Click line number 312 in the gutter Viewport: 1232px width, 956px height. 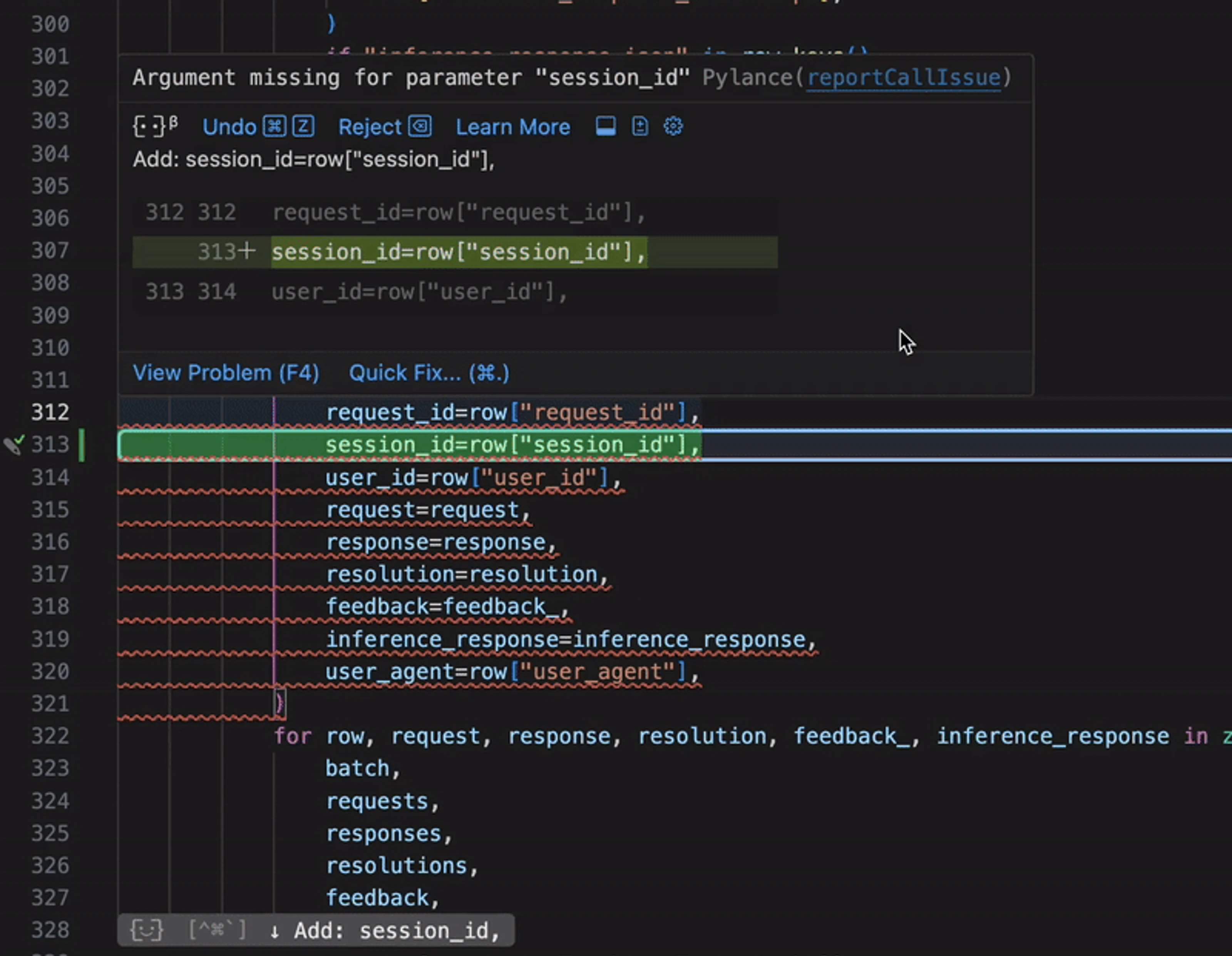tap(50, 412)
